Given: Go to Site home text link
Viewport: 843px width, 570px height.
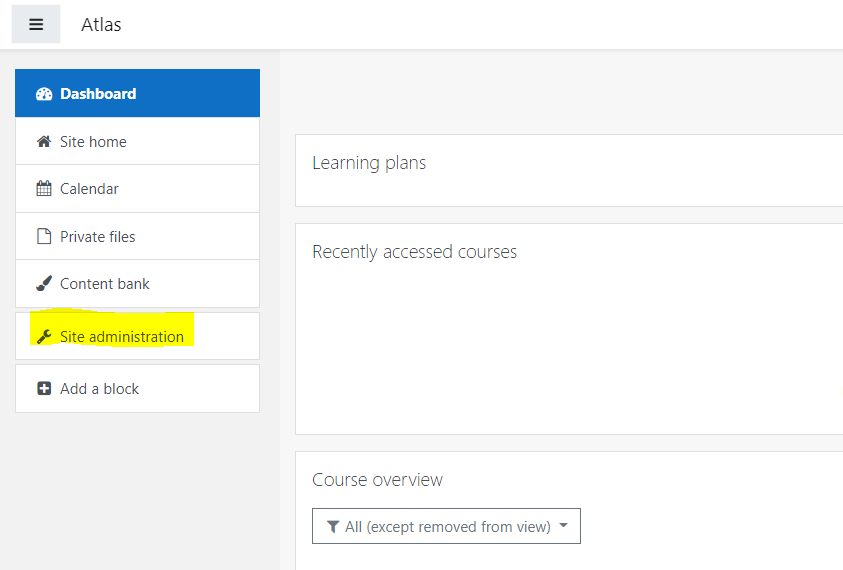Looking at the screenshot, I should pos(93,142).
